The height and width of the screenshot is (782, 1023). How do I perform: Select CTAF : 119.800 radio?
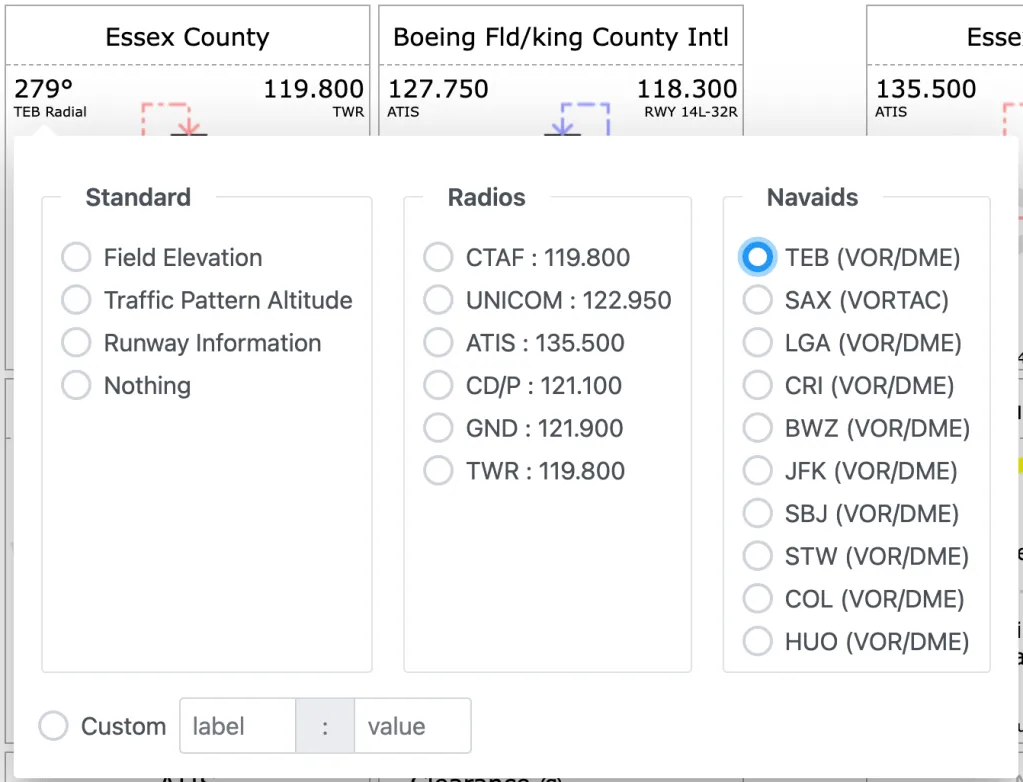(x=438, y=258)
